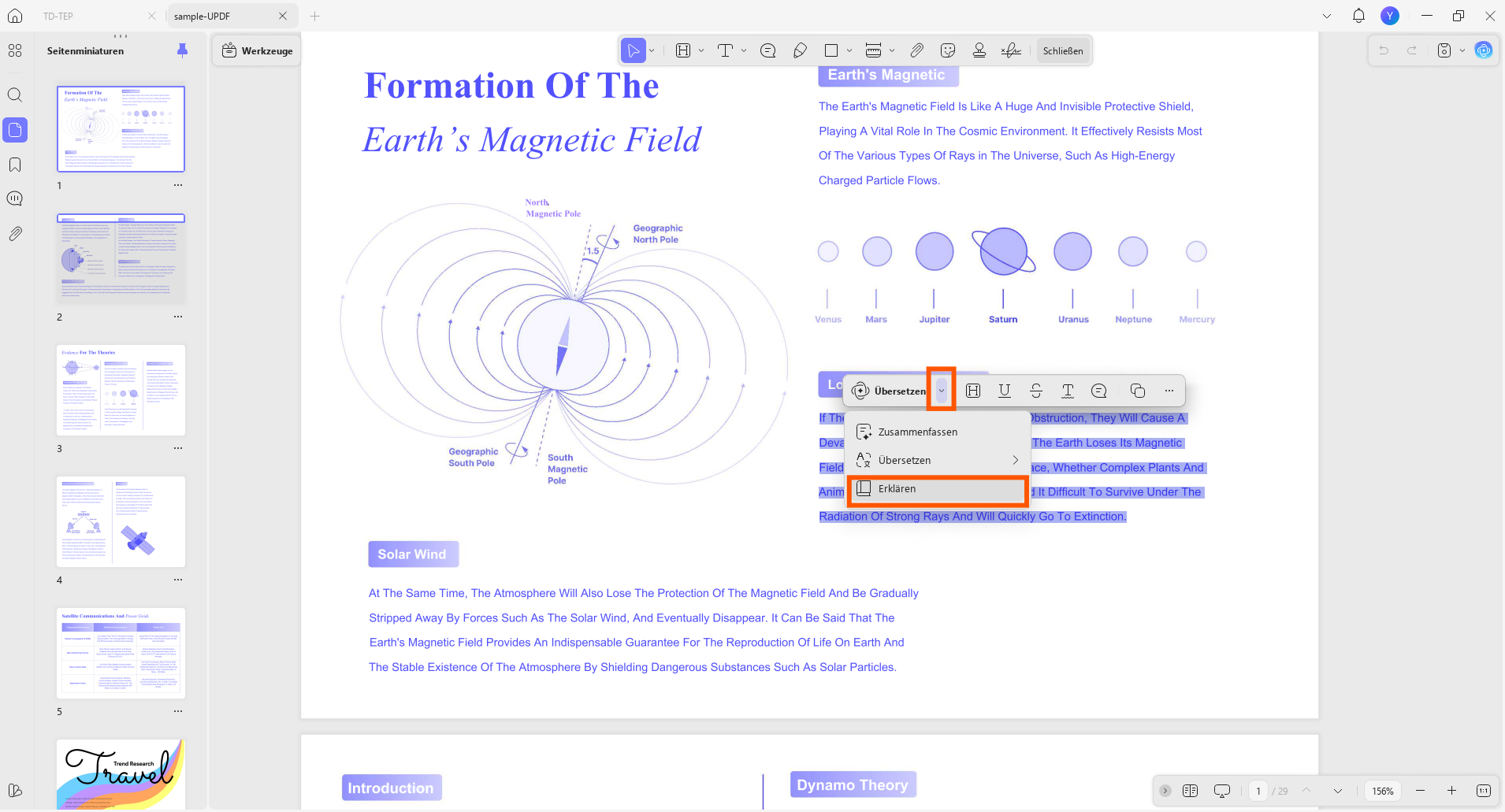This screenshot has width=1505, height=812.
Task: Click the home icon in title bar
Action: (15, 16)
